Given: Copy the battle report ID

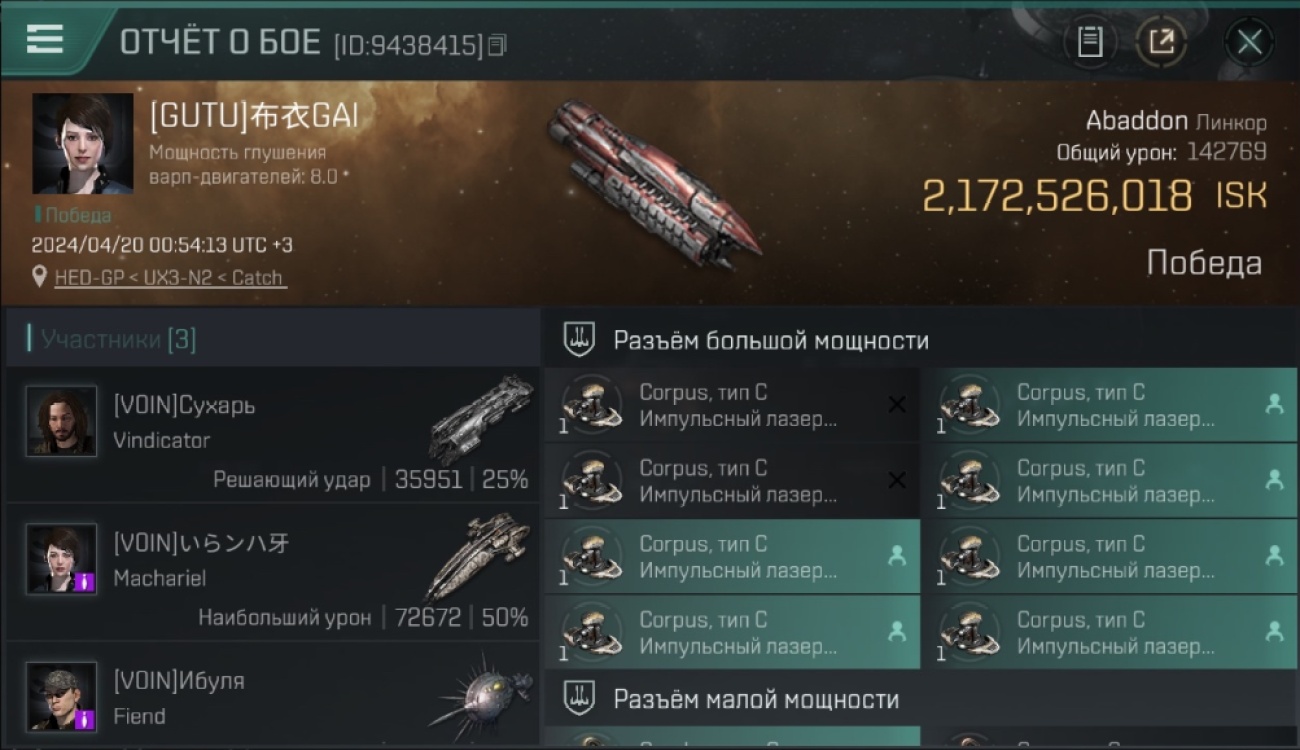Looking at the screenshot, I should 497,45.
